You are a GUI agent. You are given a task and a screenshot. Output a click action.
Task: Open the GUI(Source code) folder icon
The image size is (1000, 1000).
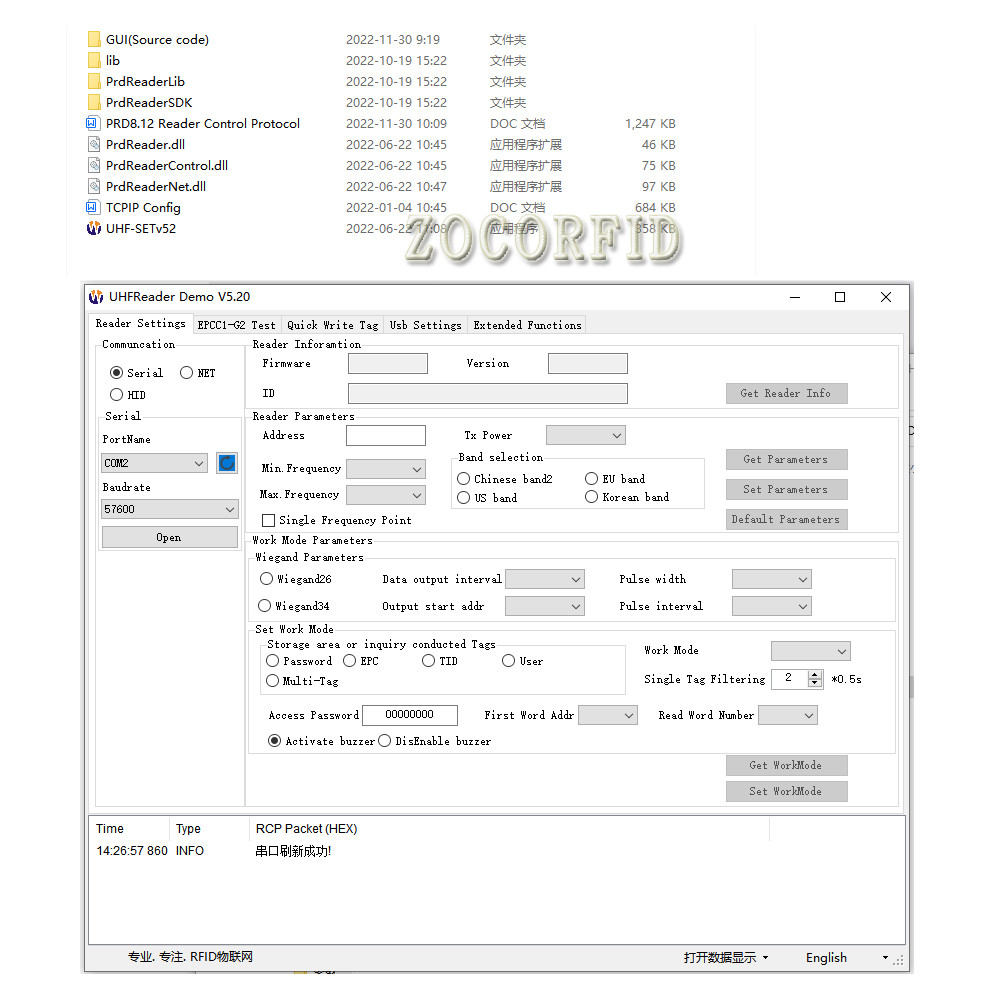coord(94,40)
